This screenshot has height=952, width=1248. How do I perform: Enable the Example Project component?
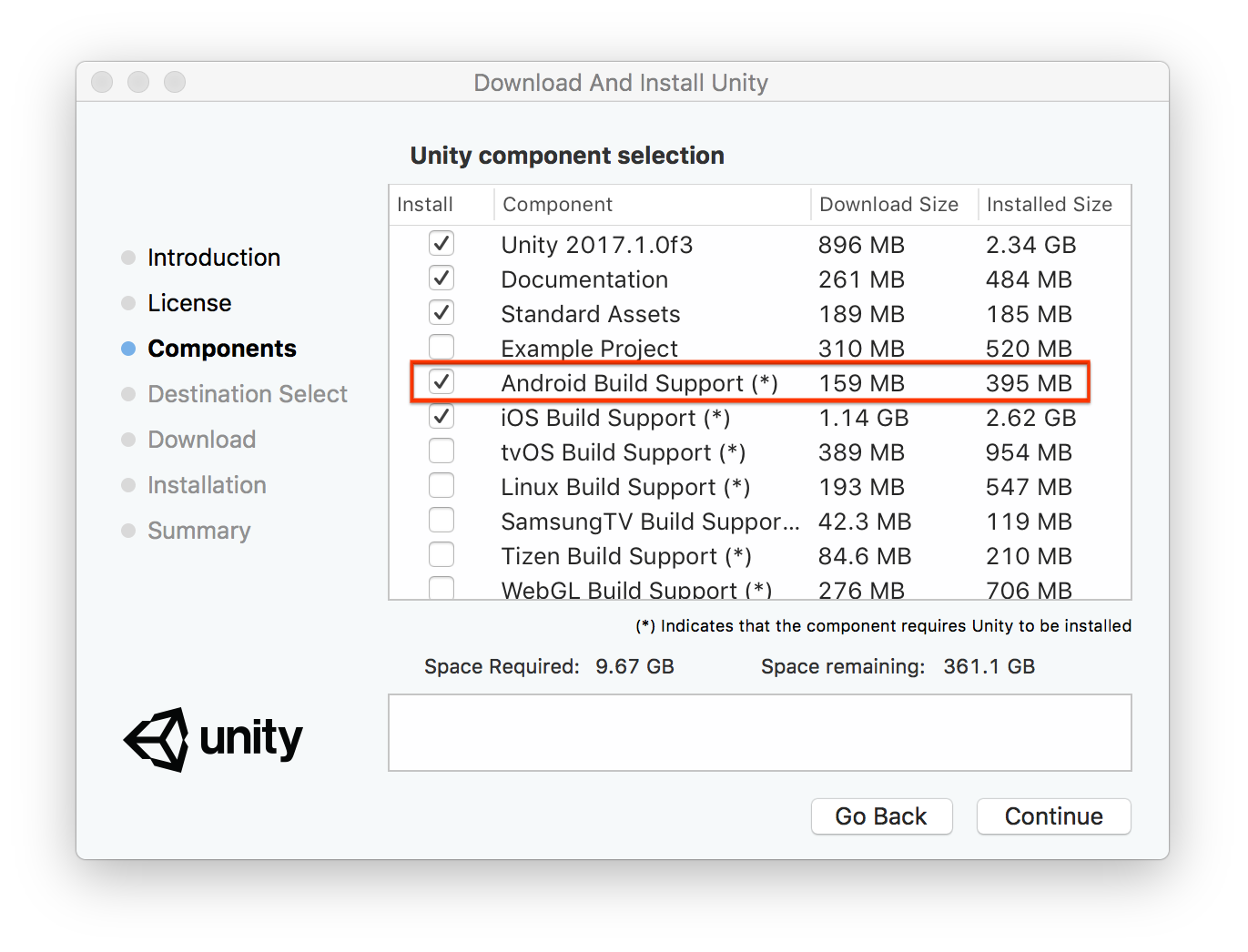pyautogui.click(x=441, y=347)
